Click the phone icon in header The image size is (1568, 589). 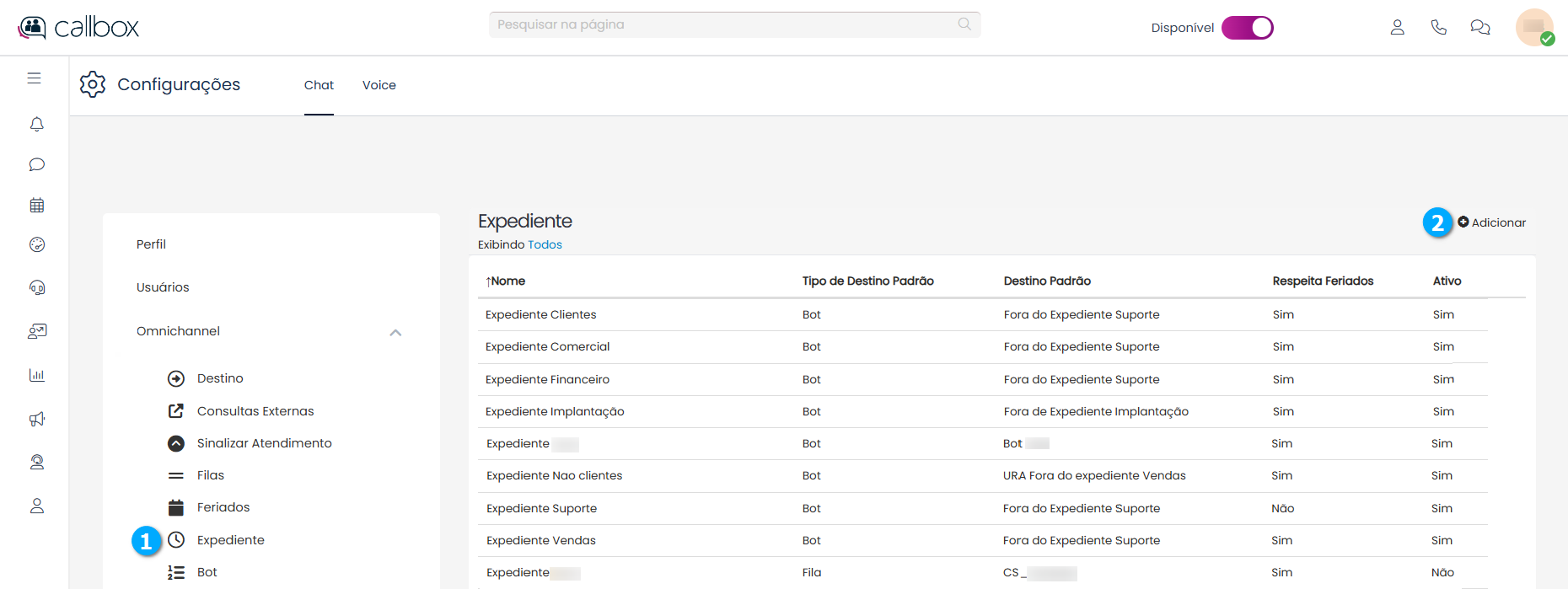pyautogui.click(x=1438, y=28)
